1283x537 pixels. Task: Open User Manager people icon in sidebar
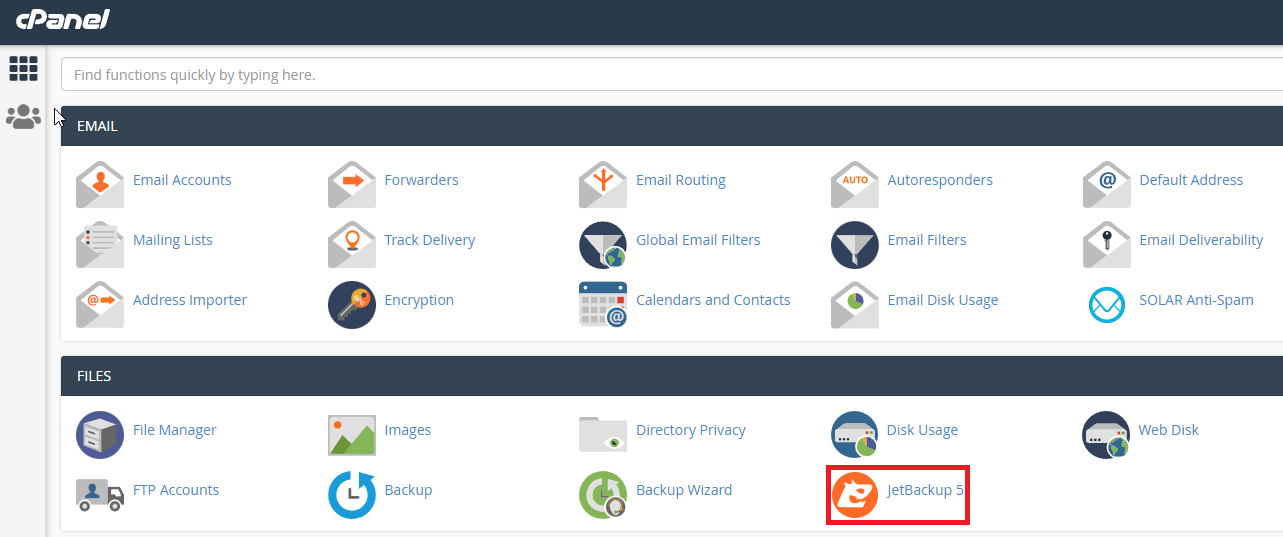23,117
